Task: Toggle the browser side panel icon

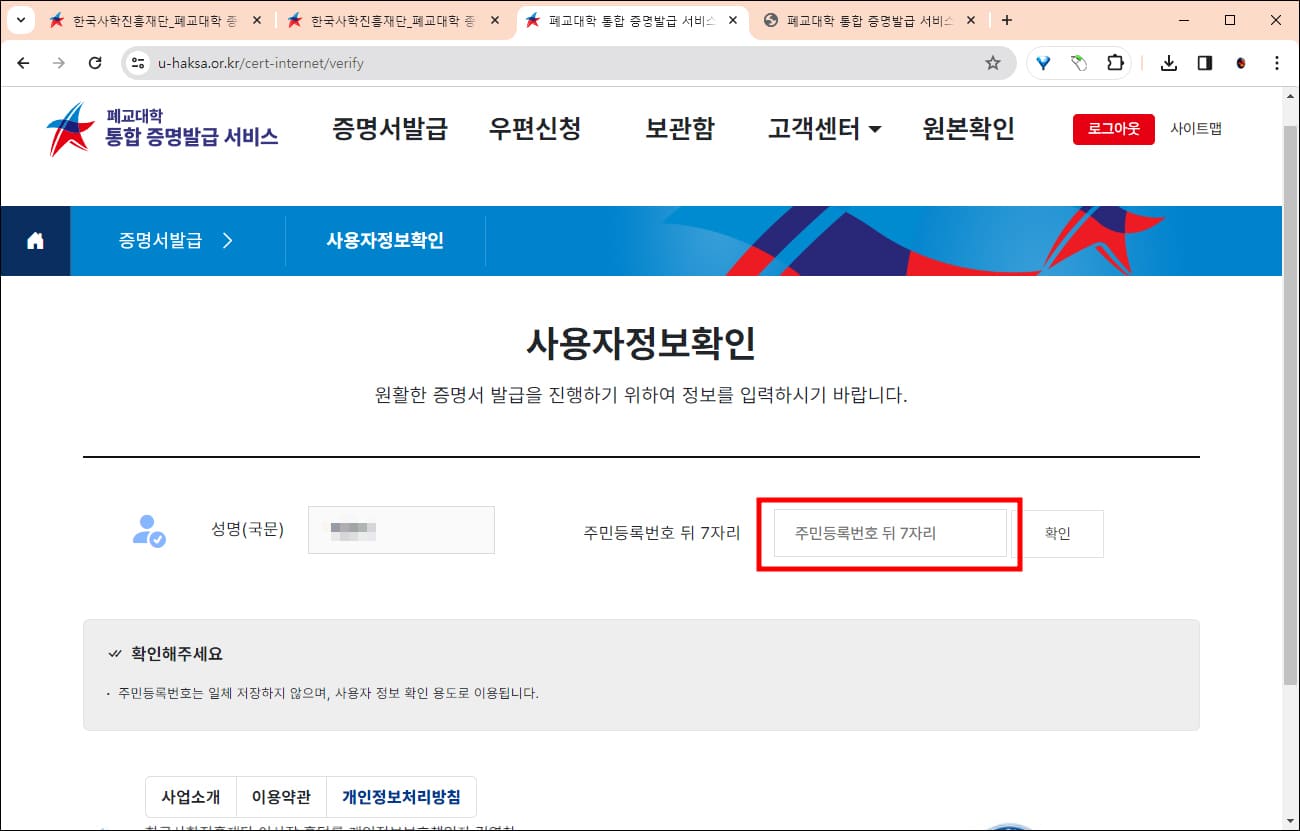Action: 1204,63
